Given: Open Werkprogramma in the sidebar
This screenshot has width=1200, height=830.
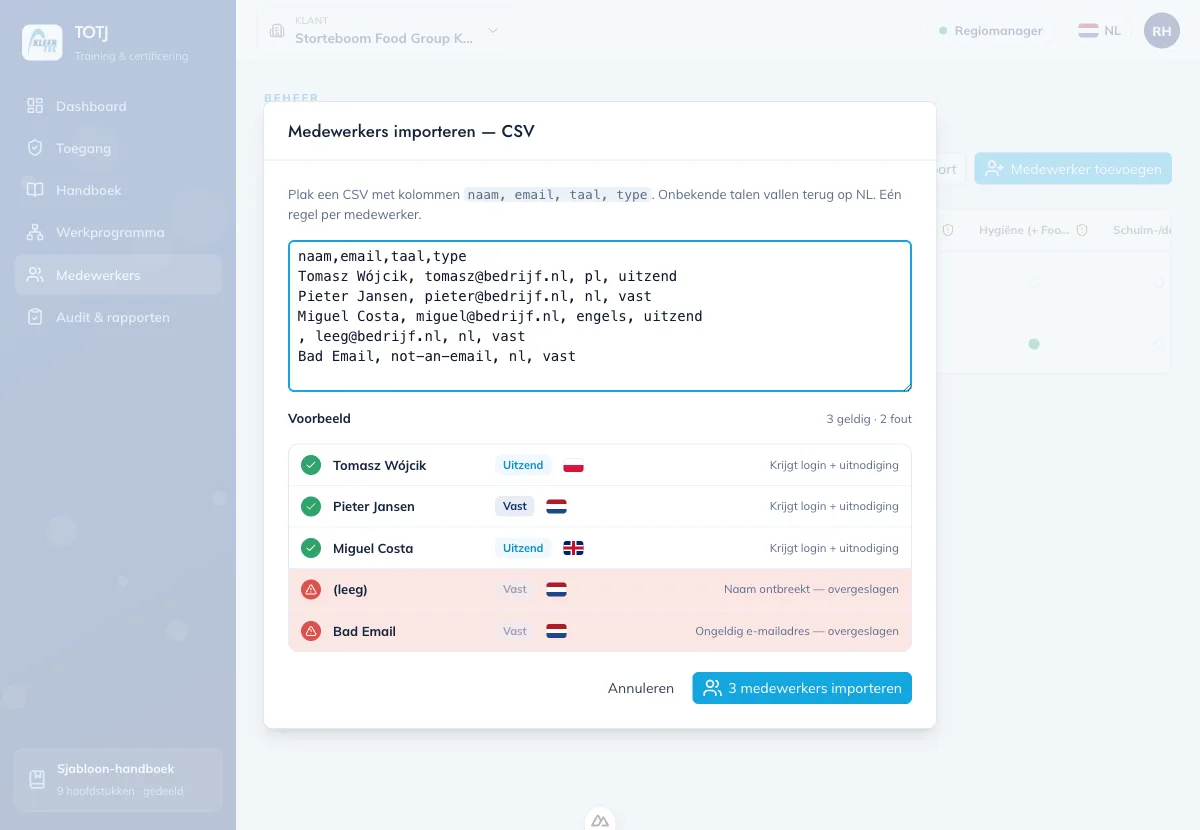Looking at the screenshot, I should click(118, 232).
